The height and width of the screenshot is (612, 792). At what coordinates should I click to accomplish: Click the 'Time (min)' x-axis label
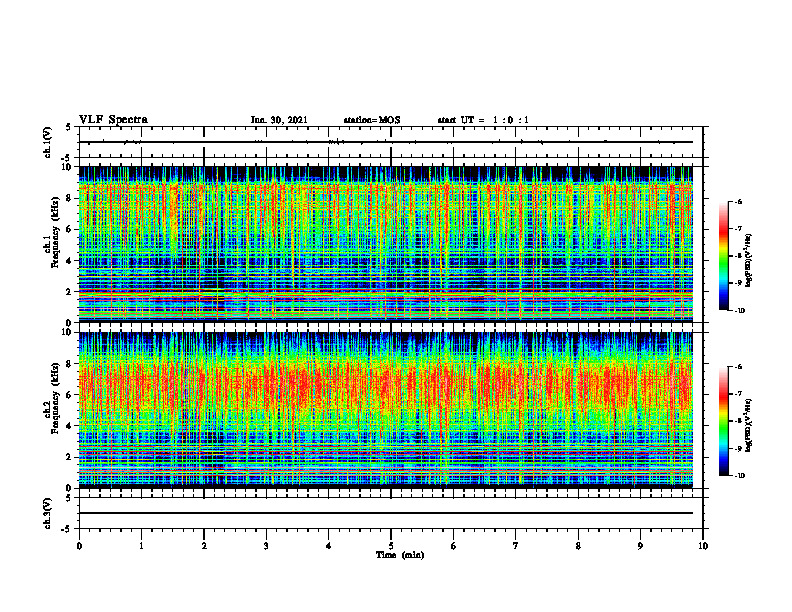coord(400,555)
